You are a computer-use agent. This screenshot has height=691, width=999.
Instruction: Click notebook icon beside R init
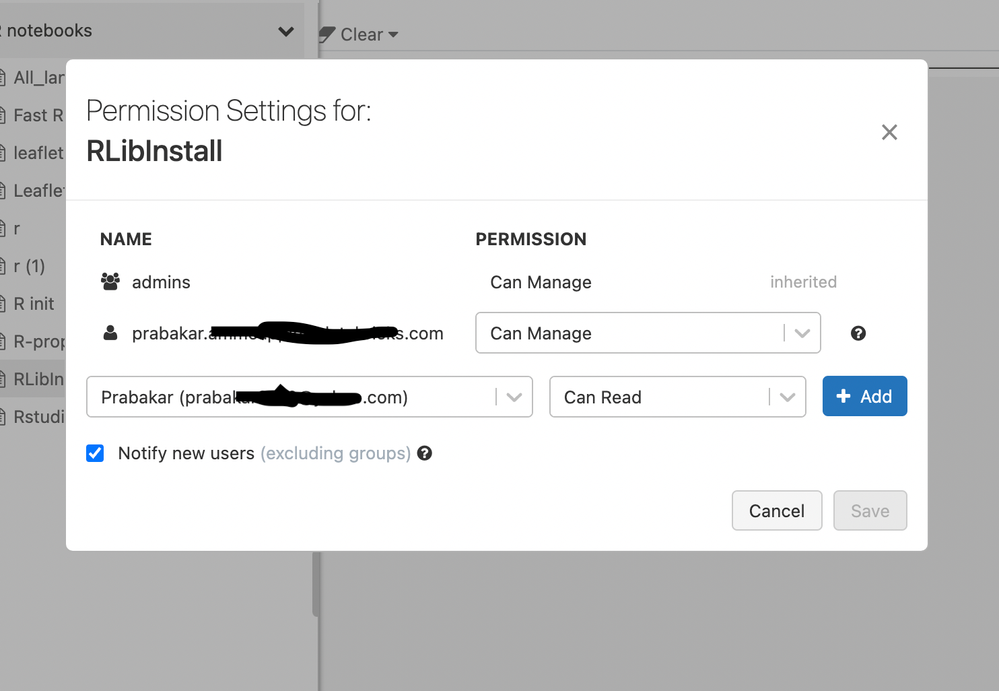tap(3, 303)
